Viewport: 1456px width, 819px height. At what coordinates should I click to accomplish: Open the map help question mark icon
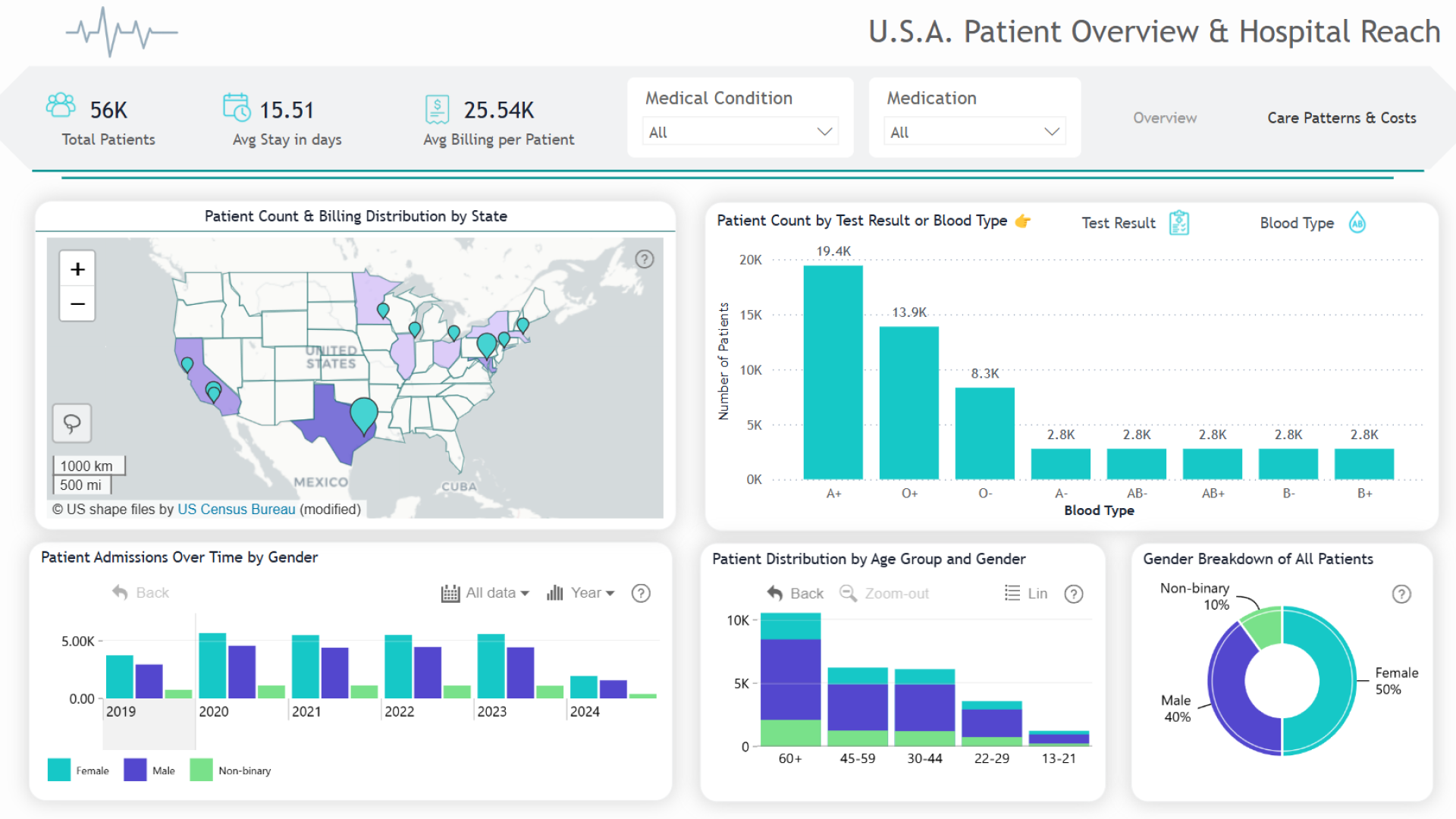[645, 259]
